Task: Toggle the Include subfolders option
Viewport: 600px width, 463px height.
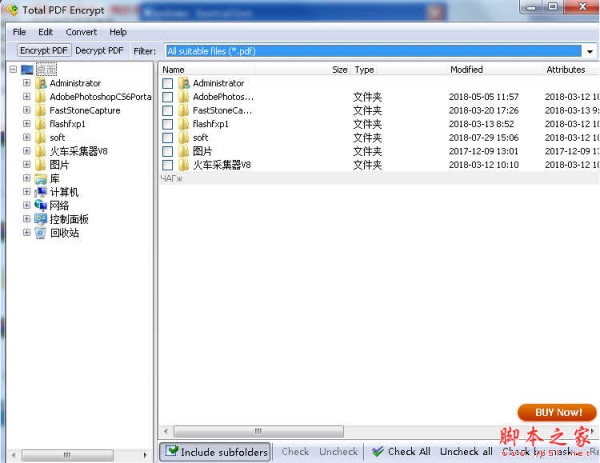Action: tap(215, 452)
